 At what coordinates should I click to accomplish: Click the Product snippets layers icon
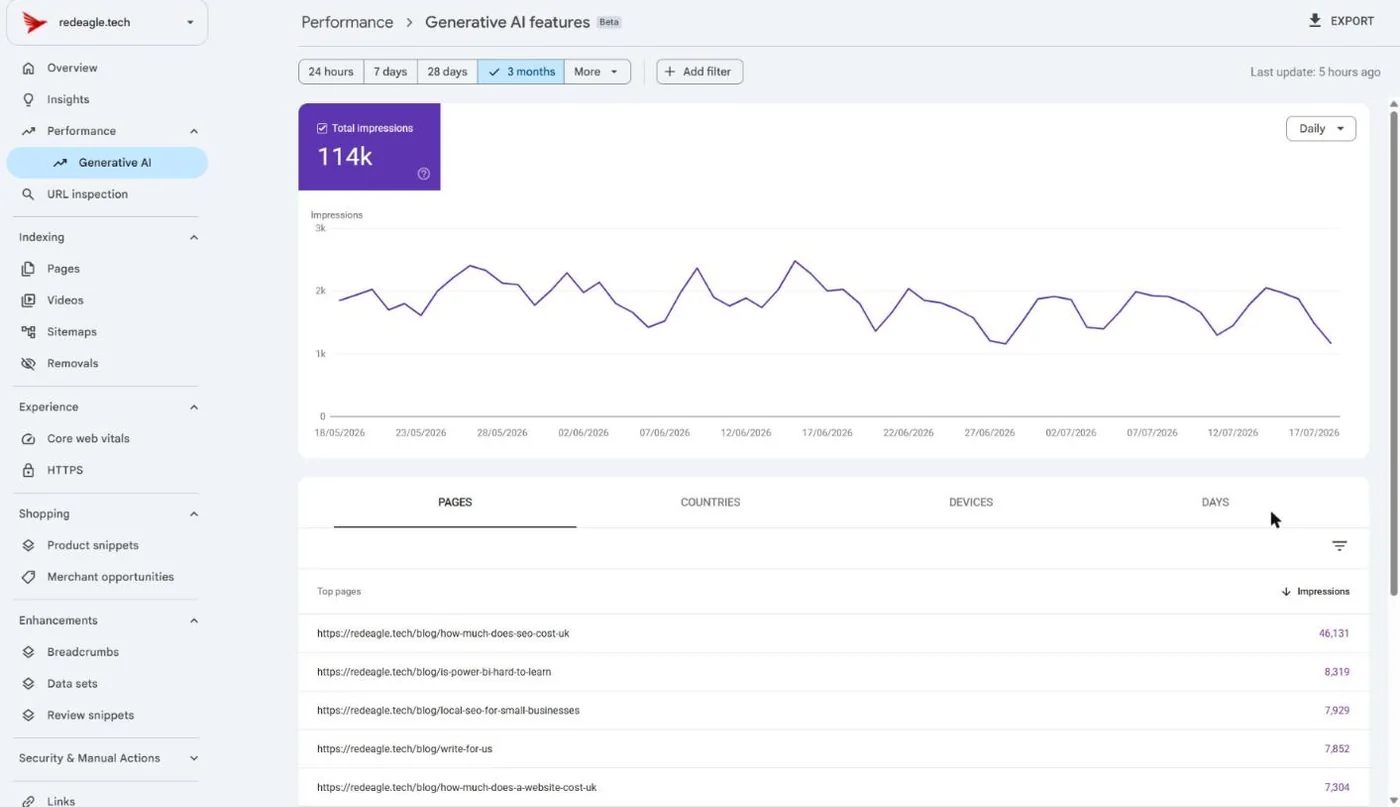coord(28,546)
